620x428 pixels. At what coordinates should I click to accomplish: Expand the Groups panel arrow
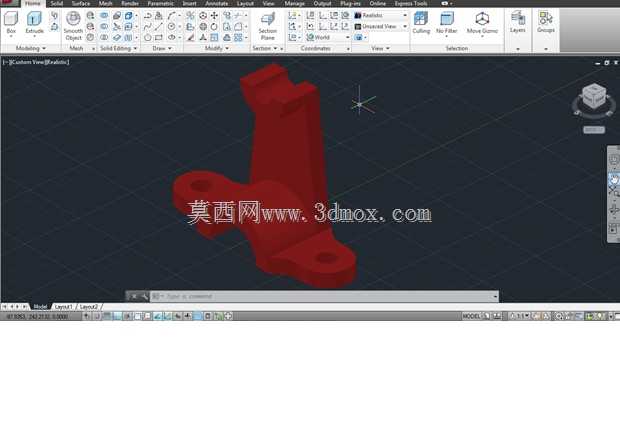[546, 49]
